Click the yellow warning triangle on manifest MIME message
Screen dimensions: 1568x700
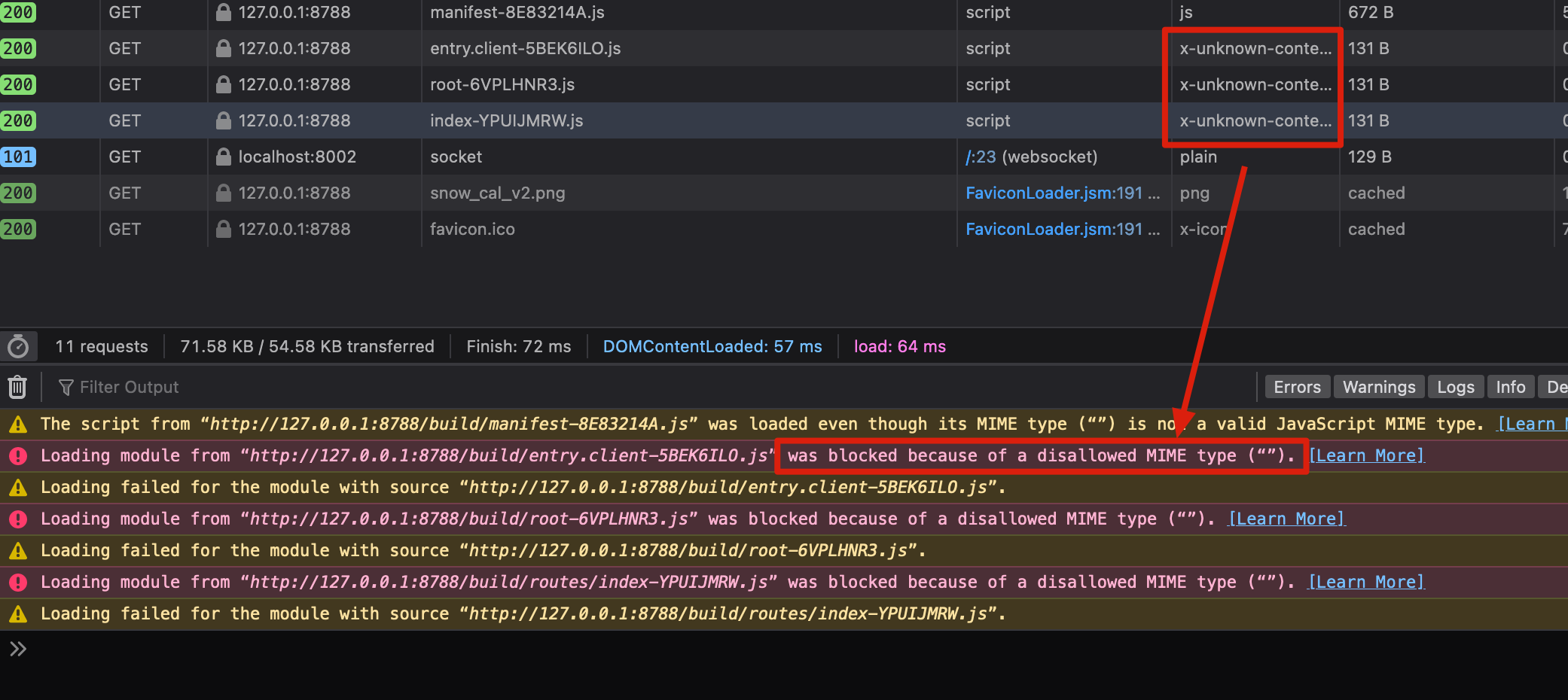[18, 424]
